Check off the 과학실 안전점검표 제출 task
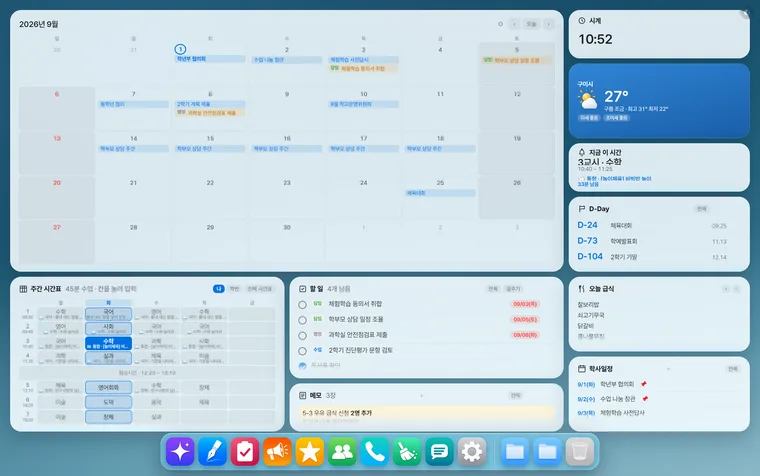 pos(302,335)
